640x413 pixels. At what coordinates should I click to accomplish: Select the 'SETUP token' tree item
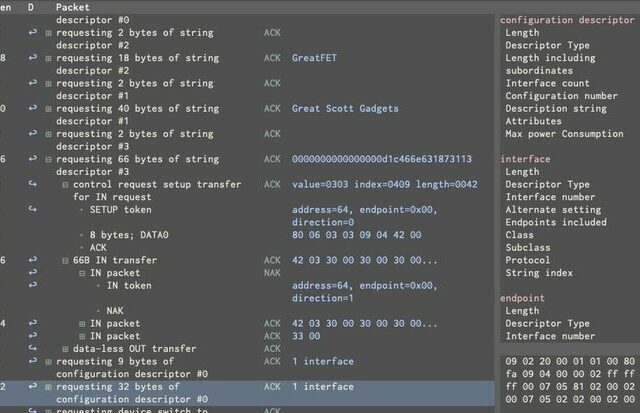coord(121,210)
